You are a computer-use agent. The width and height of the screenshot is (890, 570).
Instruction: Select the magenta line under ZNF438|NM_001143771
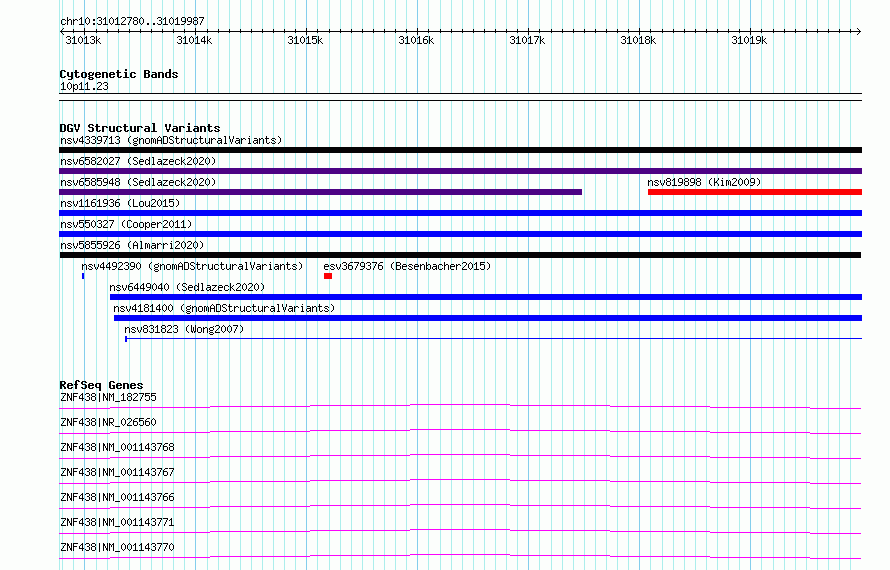460,531
